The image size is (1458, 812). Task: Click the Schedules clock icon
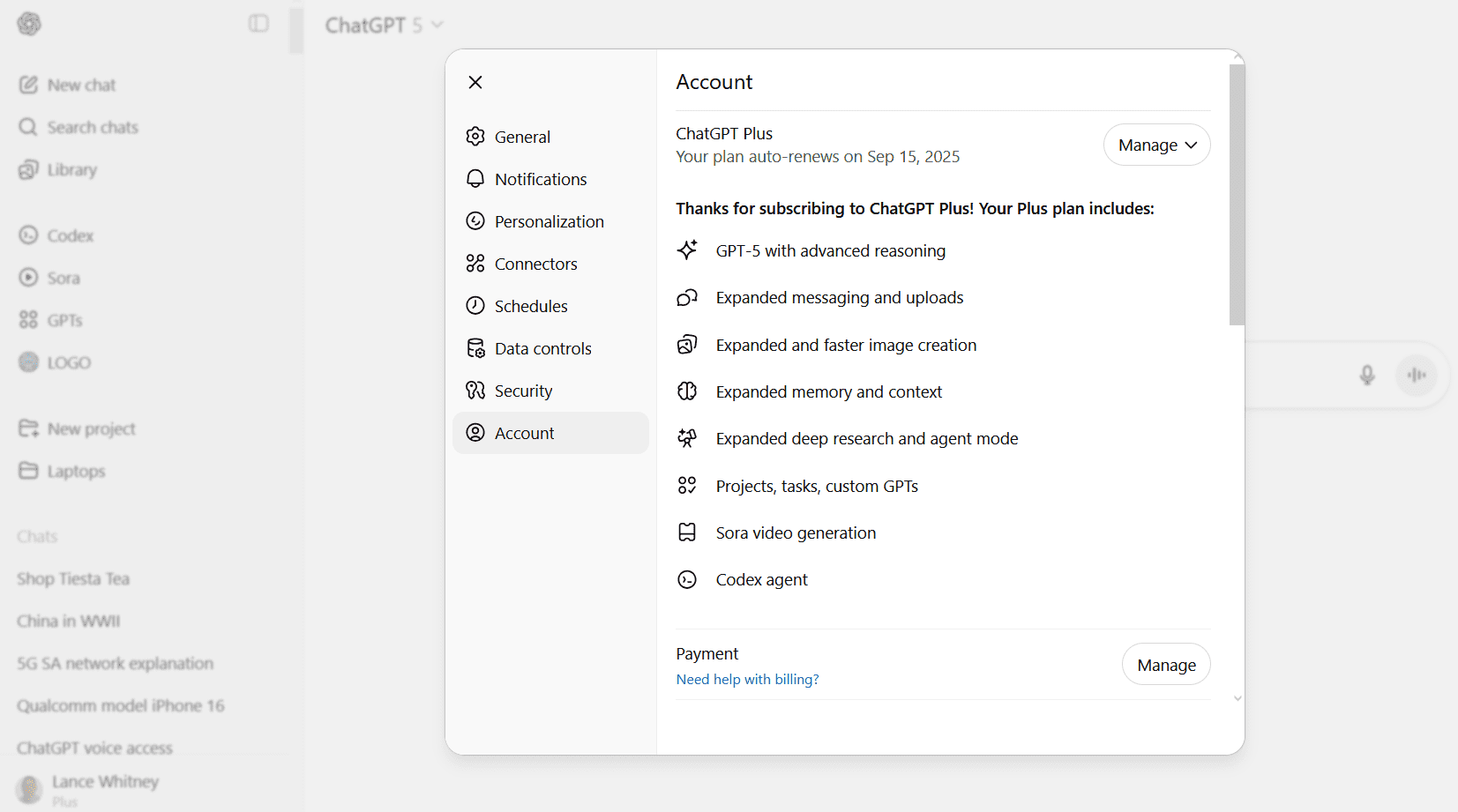coord(475,306)
